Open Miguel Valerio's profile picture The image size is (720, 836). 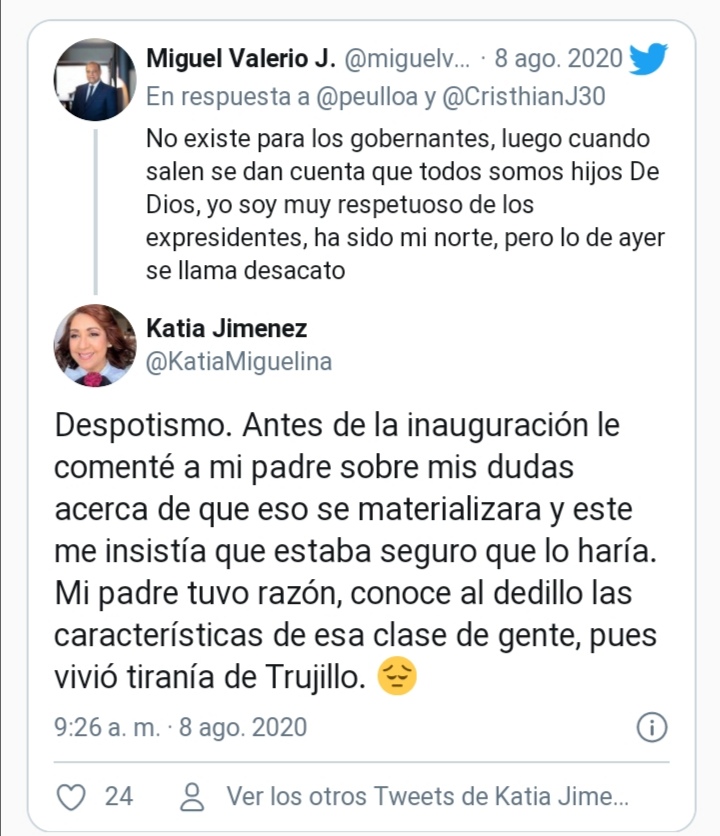pyautogui.click(x=95, y=80)
